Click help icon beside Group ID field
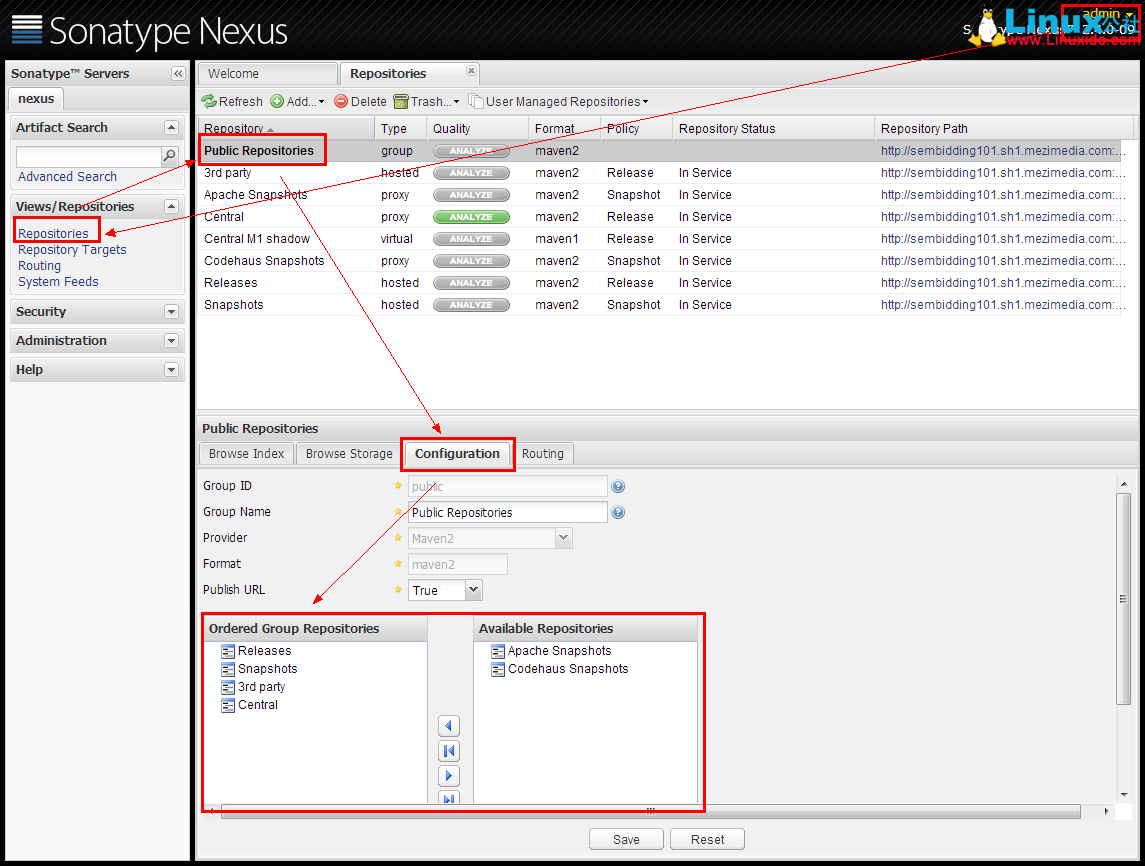 pos(618,487)
